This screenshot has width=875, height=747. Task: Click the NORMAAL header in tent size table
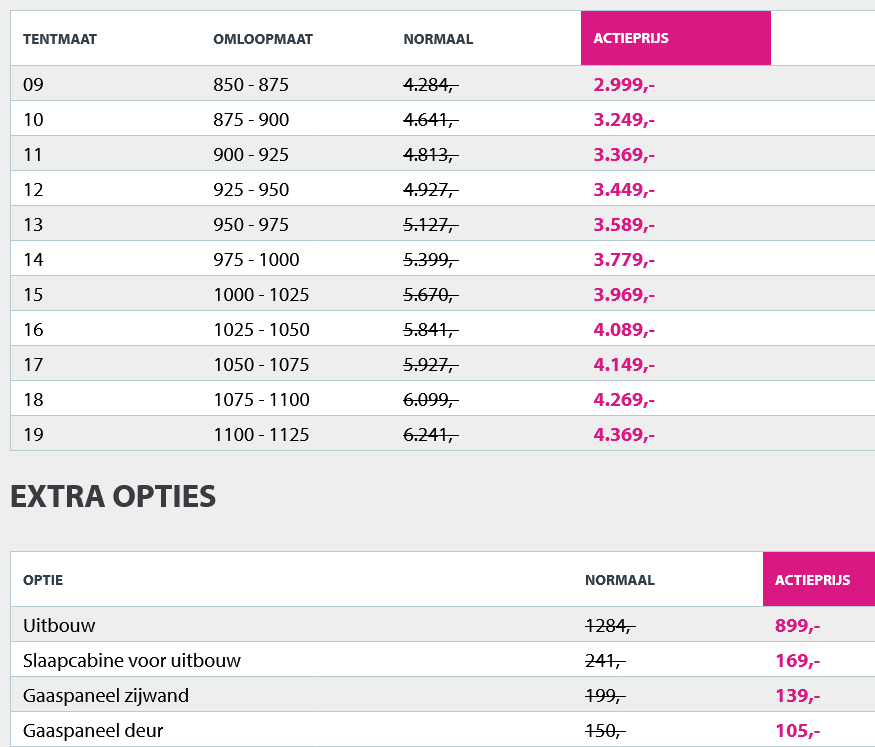(x=438, y=40)
